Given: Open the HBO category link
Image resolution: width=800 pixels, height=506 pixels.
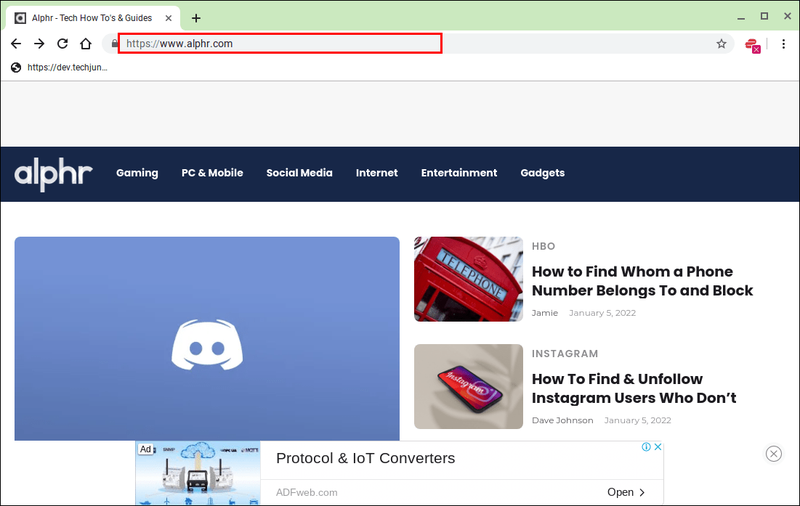Looking at the screenshot, I should click(543, 246).
